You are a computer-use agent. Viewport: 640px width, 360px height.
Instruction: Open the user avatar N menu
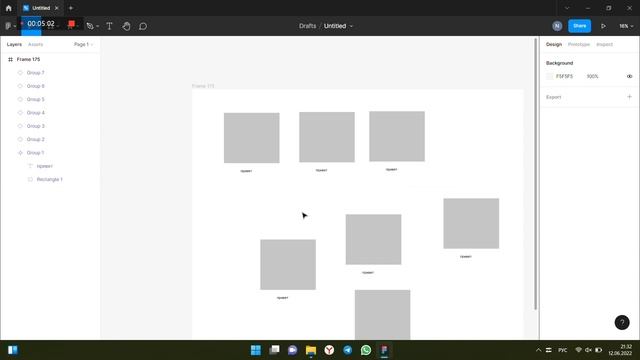(557, 26)
